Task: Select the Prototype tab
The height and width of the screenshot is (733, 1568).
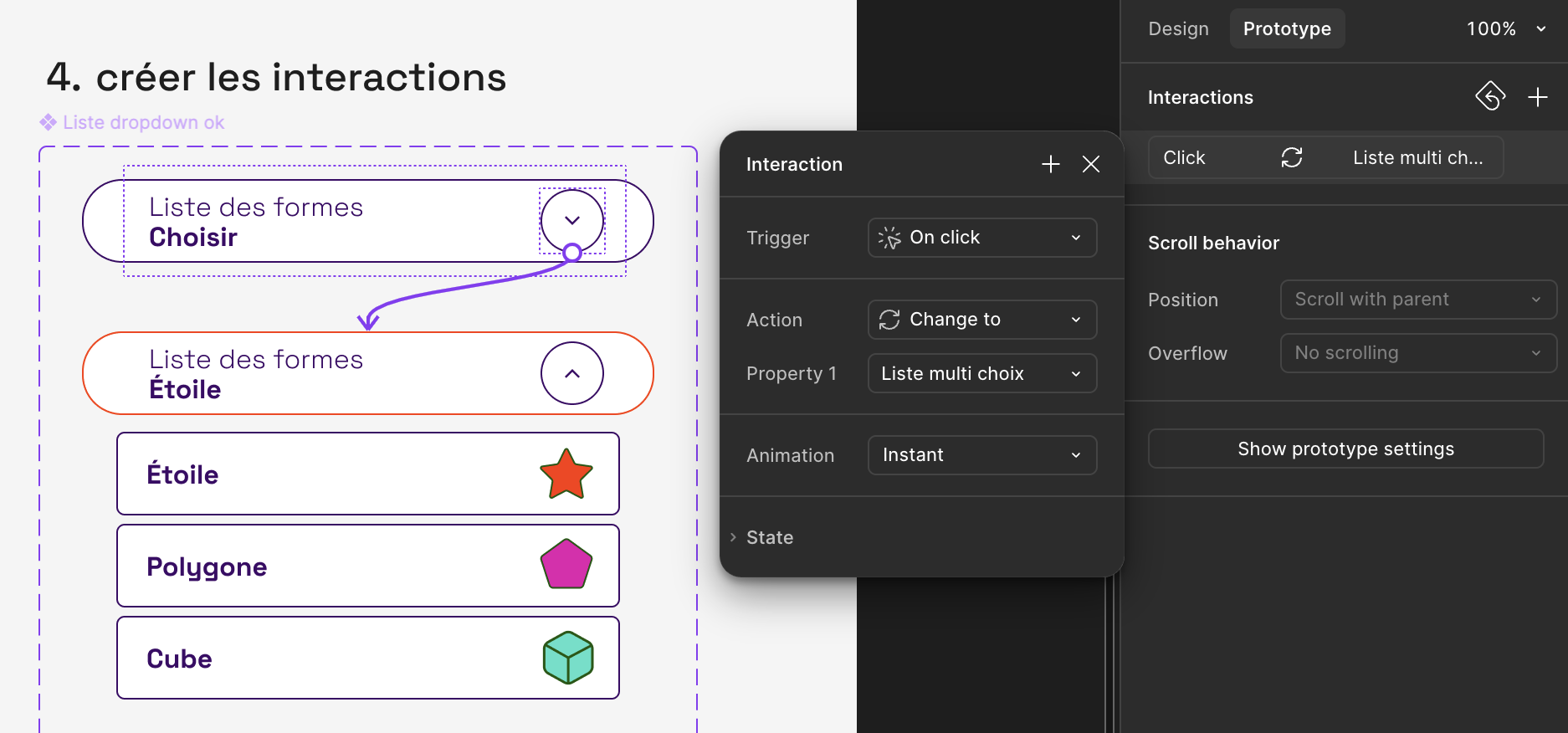Action: tap(1286, 28)
